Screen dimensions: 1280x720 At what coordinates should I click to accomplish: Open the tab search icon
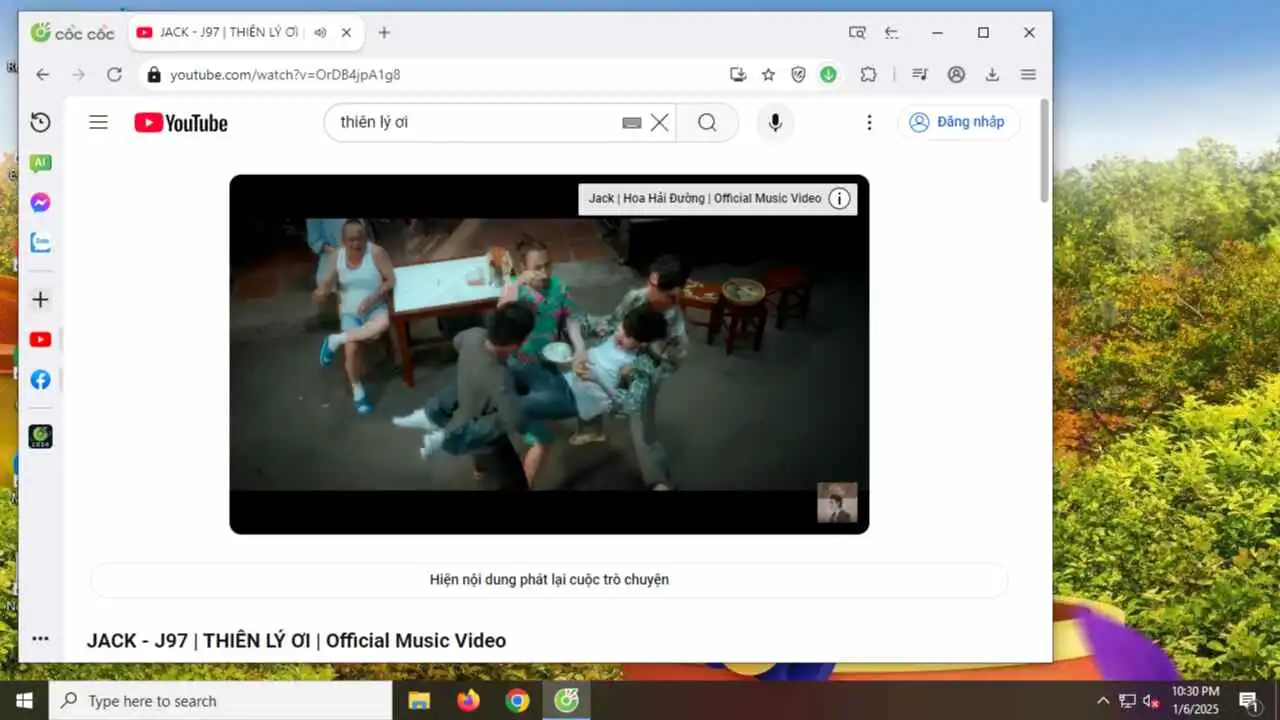point(857,32)
